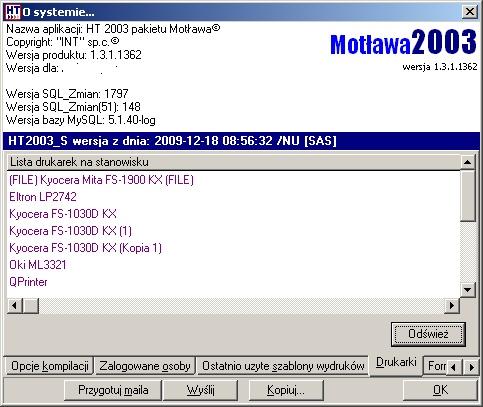Confirm with the OK button
The width and height of the screenshot is (483, 407).
click(x=440, y=390)
